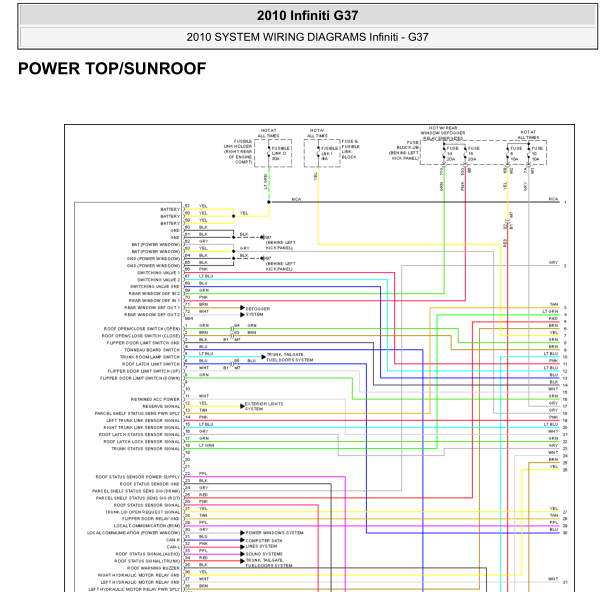The image size is (602, 592).
Task: Click the 'SWITCHING VALVE 2' pin label
Action: [x=158, y=279]
